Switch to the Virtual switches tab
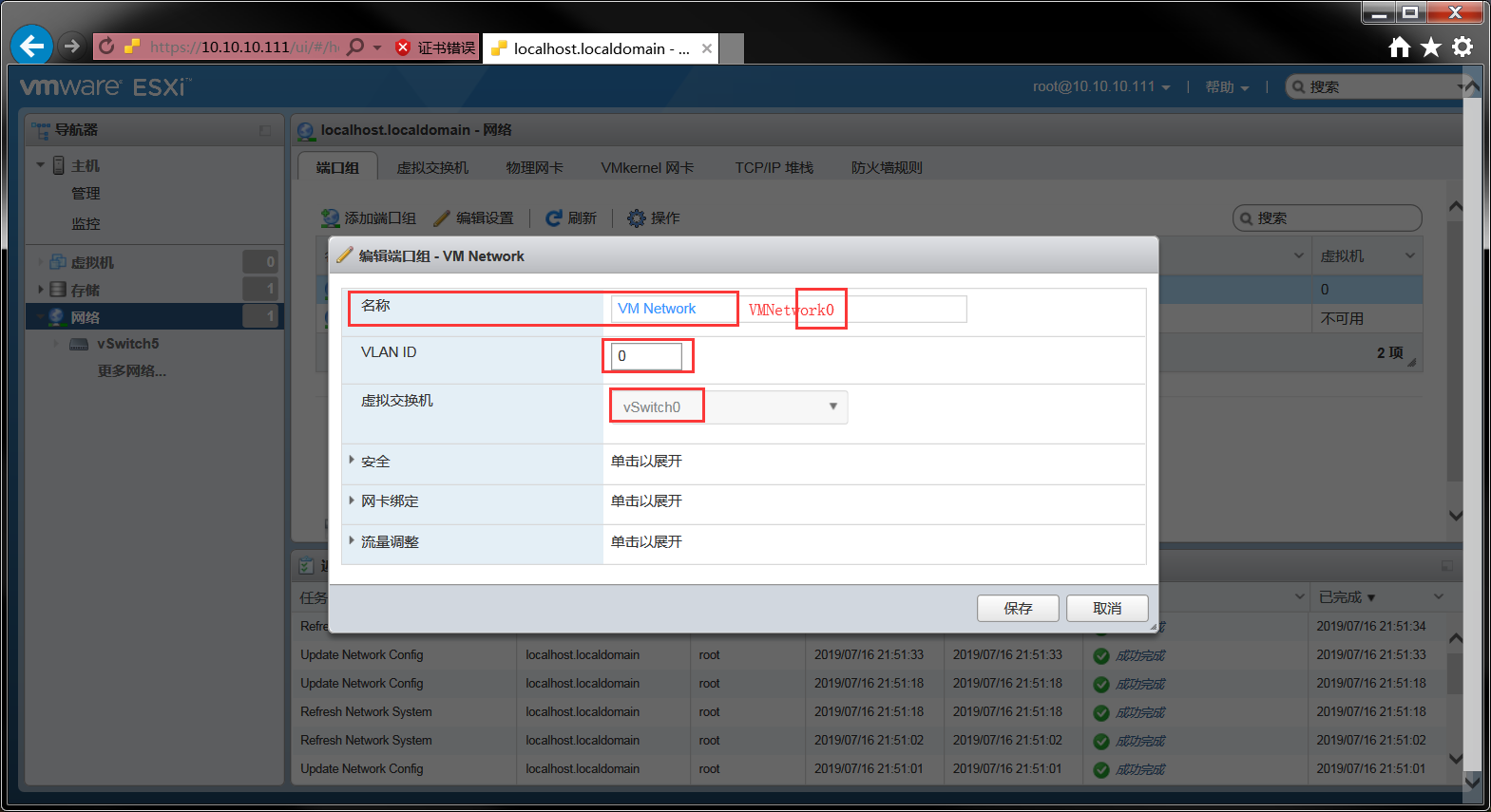The height and width of the screenshot is (812, 1491). (432, 167)
